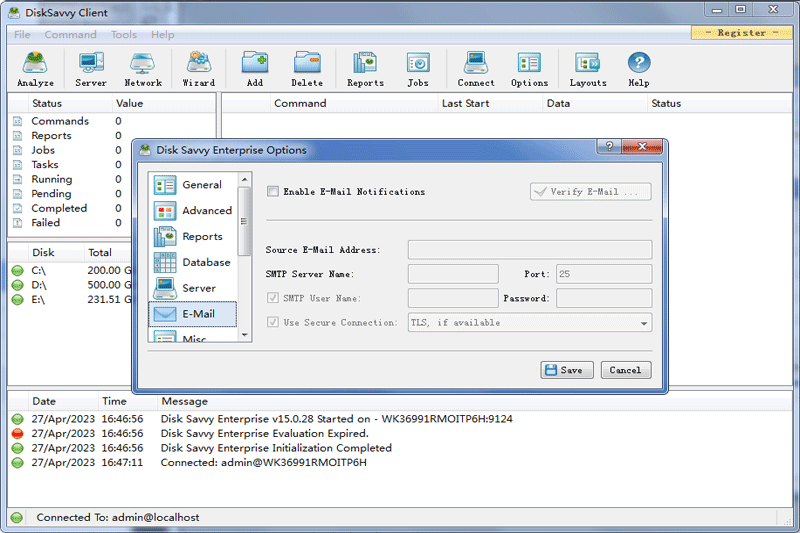Open the TLS if available dropdown

tap(530, 323)
